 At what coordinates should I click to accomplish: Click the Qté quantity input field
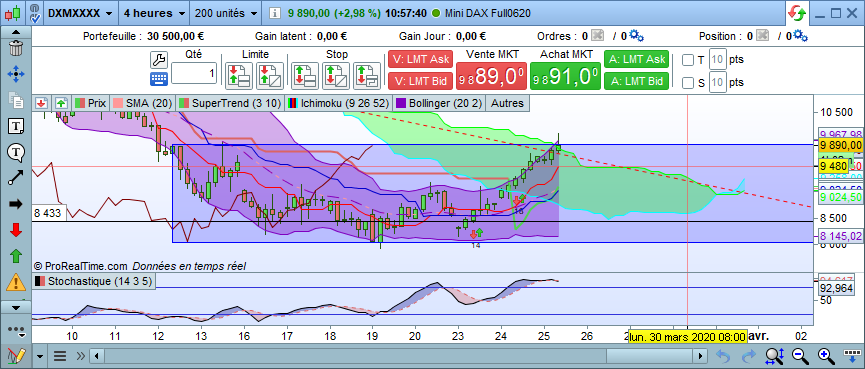(194, 73)
